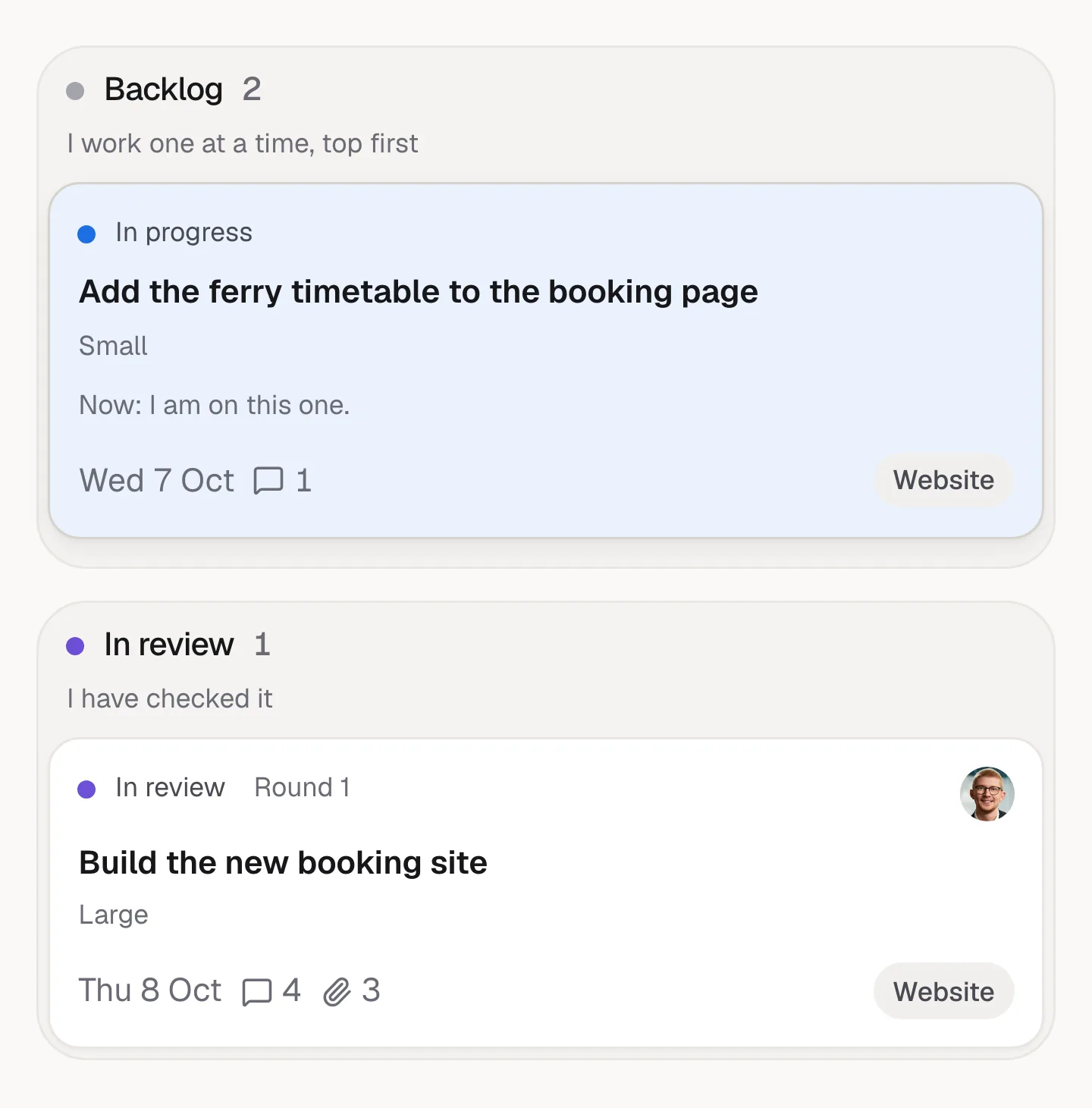Open comments on Build the new booking site
Image resolution: width=1092 pixels, height=1108 pixels.
coord(271,991)
